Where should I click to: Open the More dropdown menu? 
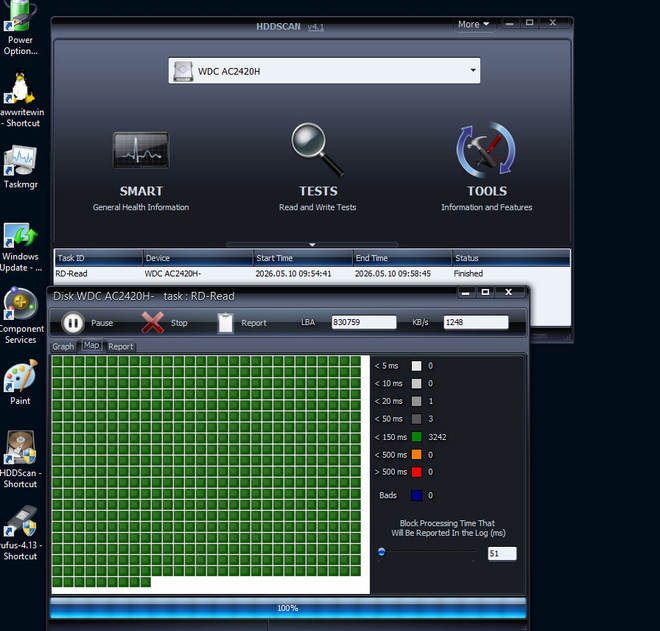(x=473, y=24)
